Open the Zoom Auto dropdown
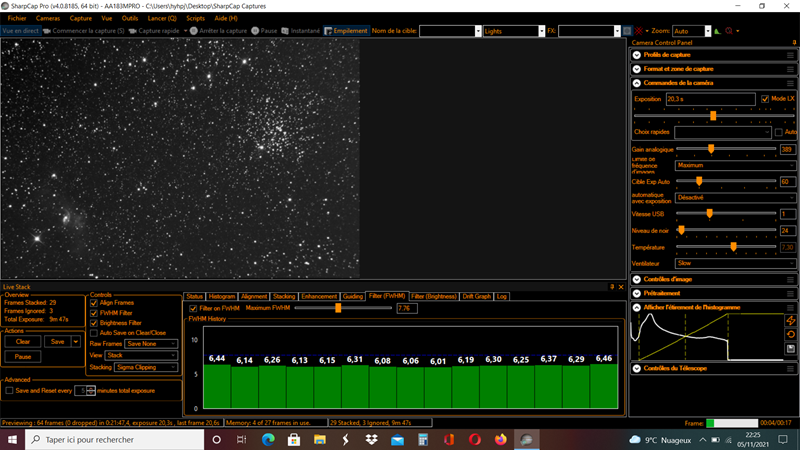 point(694,31)
